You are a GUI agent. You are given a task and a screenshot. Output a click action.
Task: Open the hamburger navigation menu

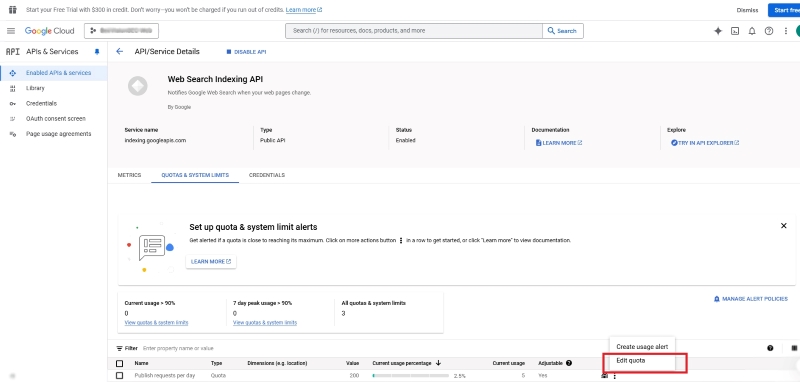pyautogui.click(x=11, y=31)
